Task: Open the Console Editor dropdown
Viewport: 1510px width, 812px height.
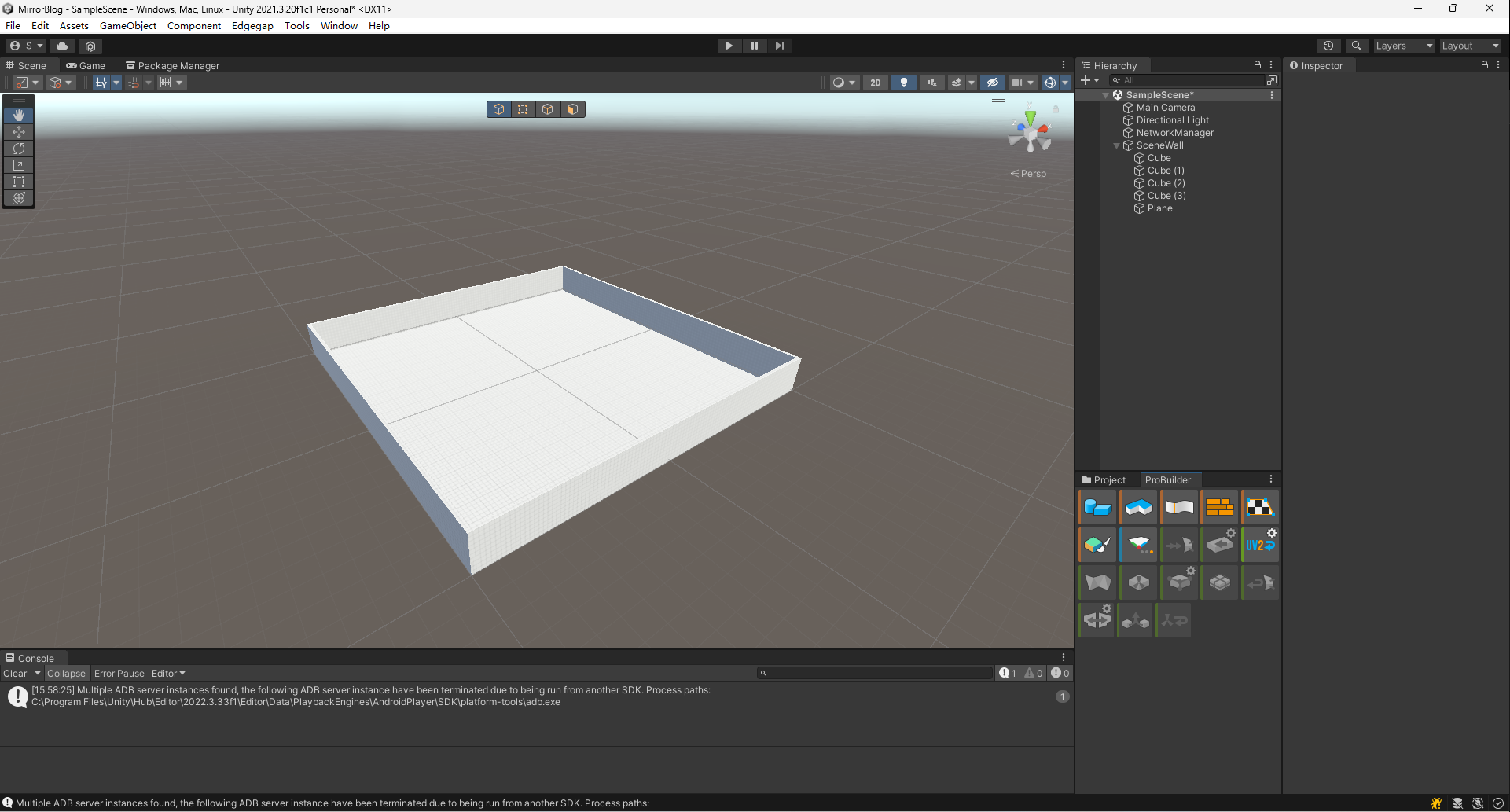Action: coord(168,674)
